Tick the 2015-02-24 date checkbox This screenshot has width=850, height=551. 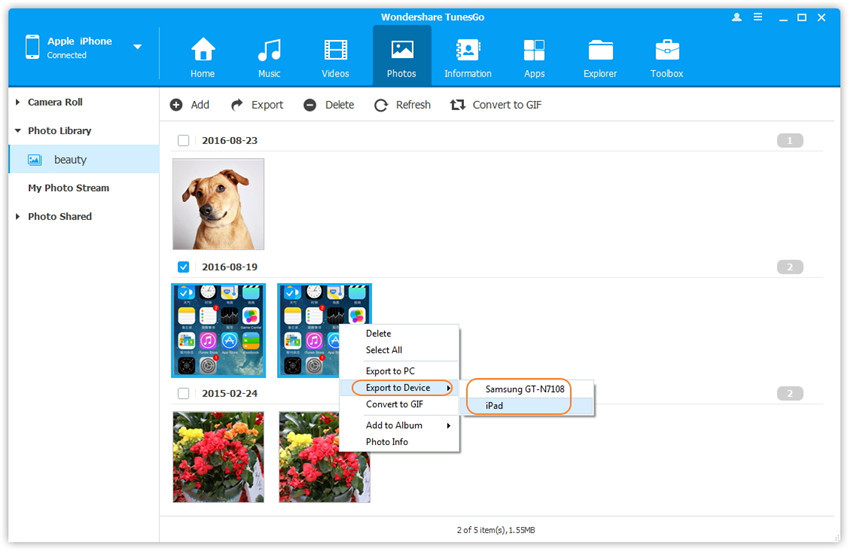coord(183,393)
